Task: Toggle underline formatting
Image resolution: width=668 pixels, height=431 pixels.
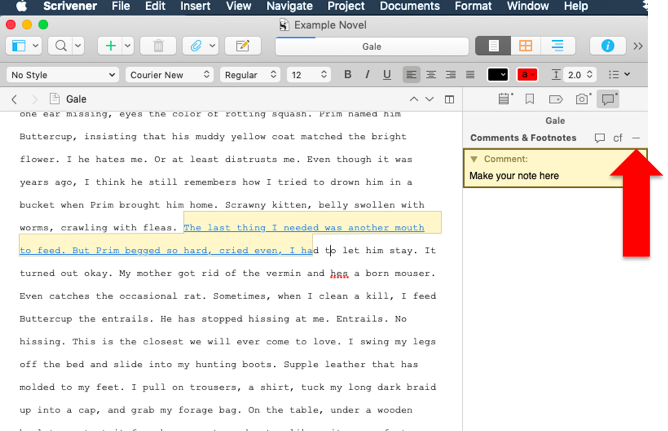Action: [387, 75]
